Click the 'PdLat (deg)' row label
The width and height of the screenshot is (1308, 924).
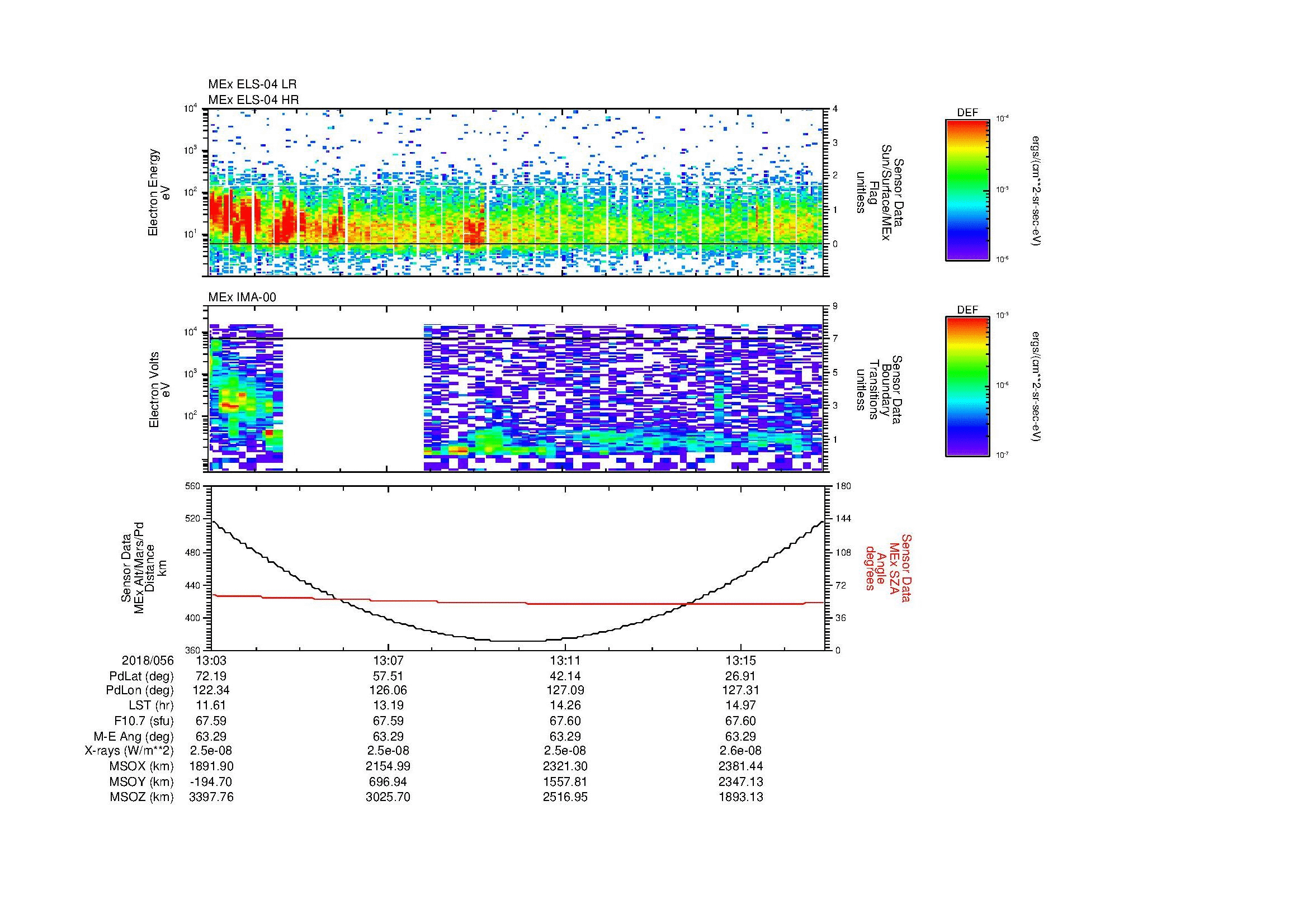tap(141, 676)
